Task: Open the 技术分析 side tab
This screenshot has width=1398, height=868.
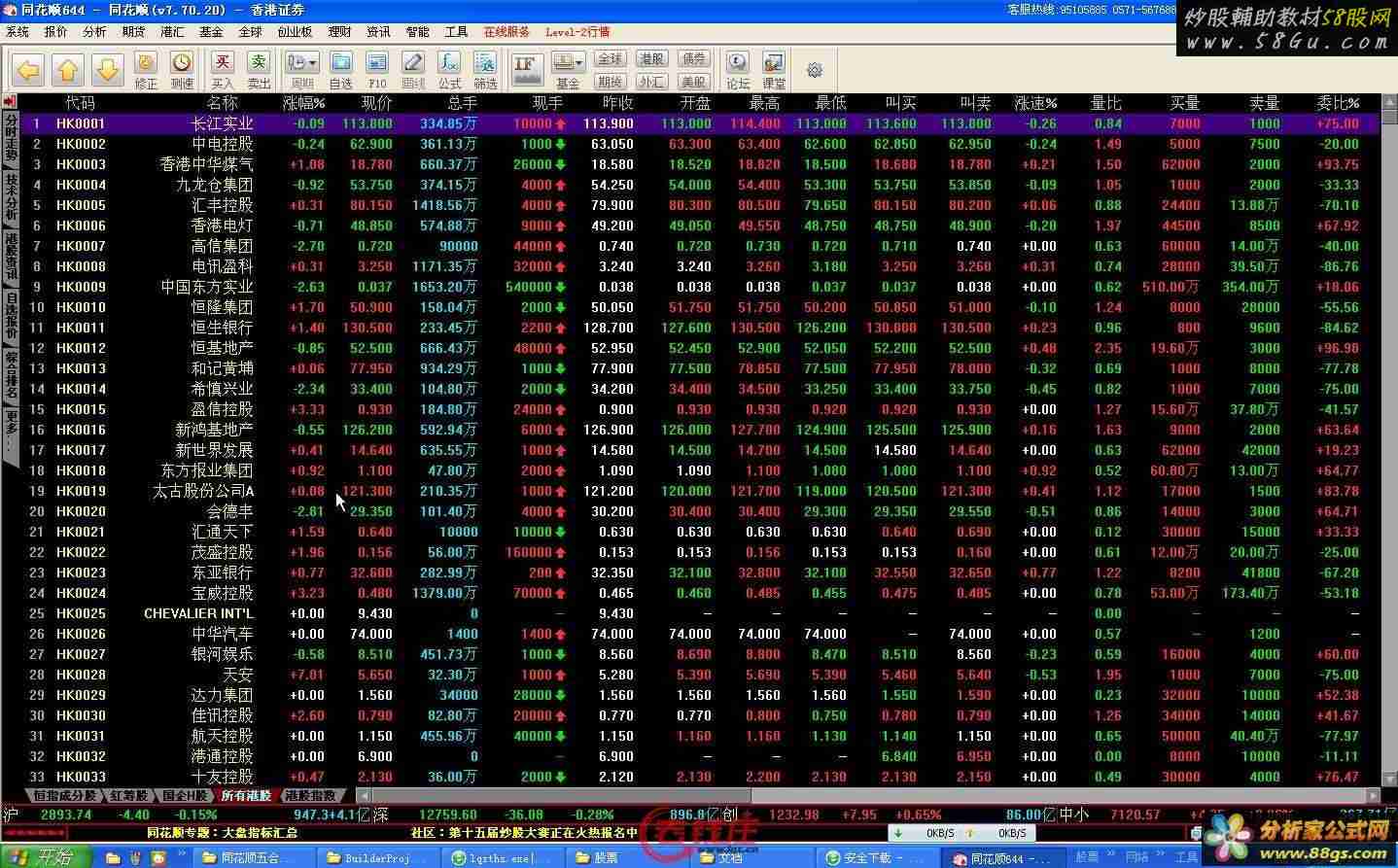Action: [11, 198]
